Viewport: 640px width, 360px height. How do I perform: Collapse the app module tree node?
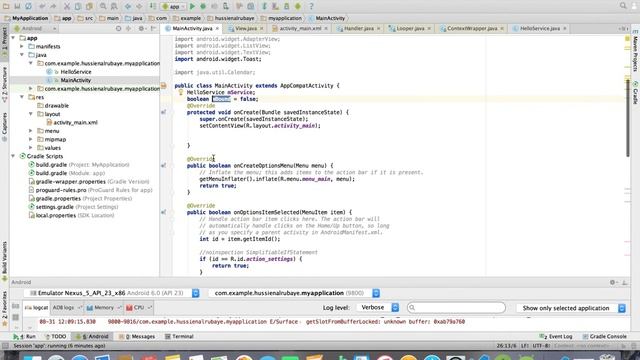point(13,38)
